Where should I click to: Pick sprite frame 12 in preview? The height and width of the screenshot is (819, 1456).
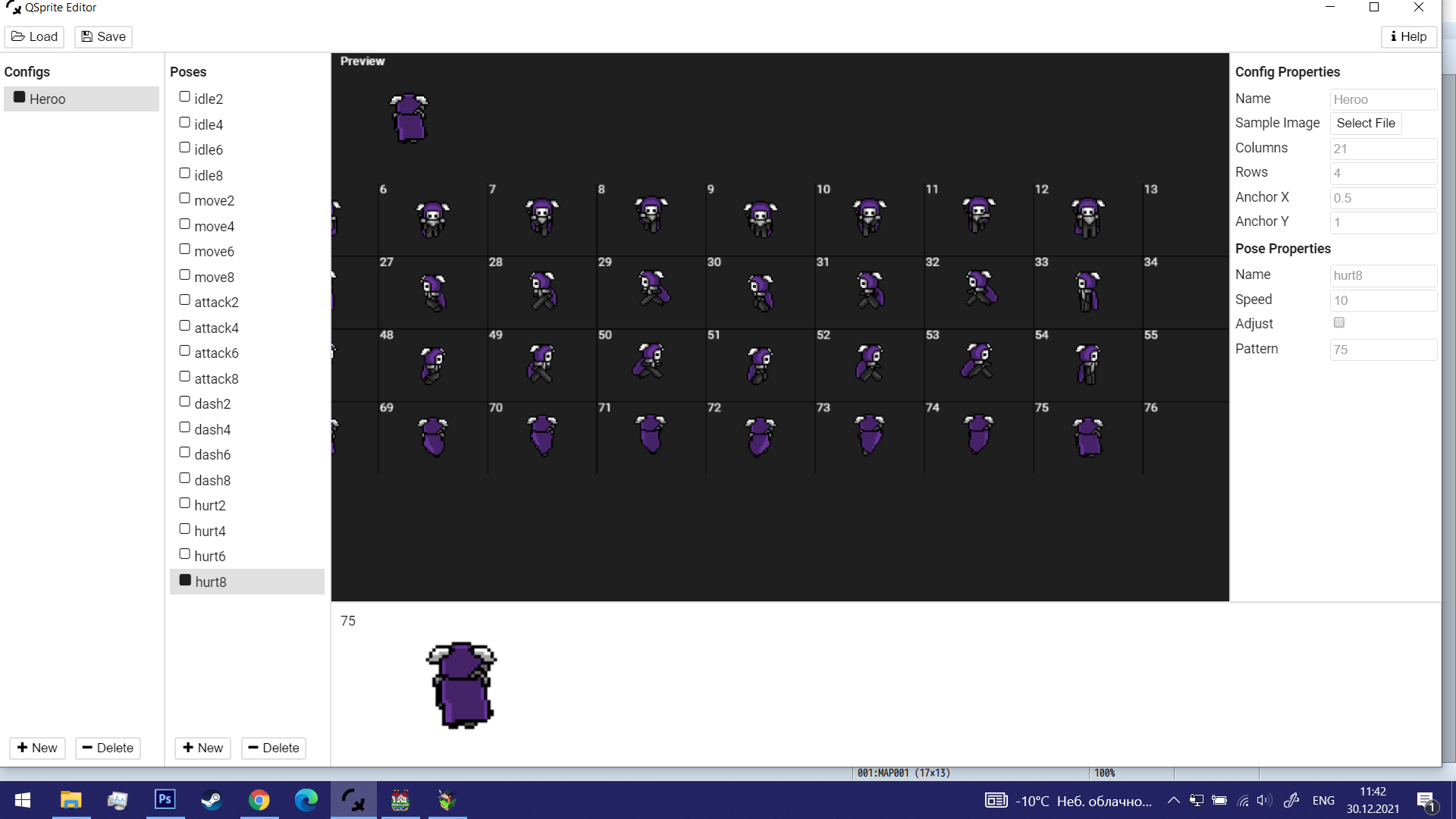point(1088,219)
